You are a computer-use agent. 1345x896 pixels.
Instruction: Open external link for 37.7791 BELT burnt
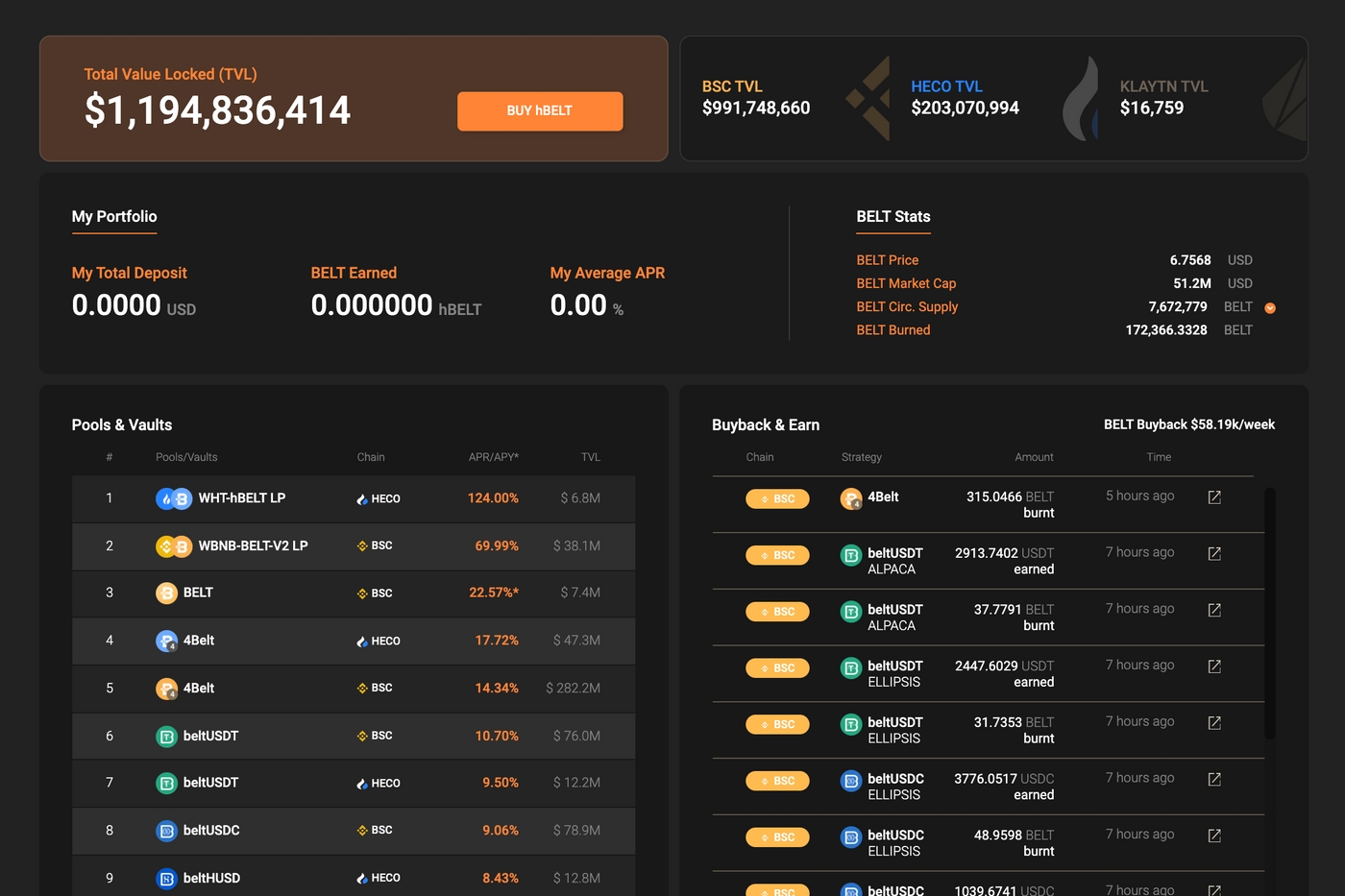[x=1214, y=611]
